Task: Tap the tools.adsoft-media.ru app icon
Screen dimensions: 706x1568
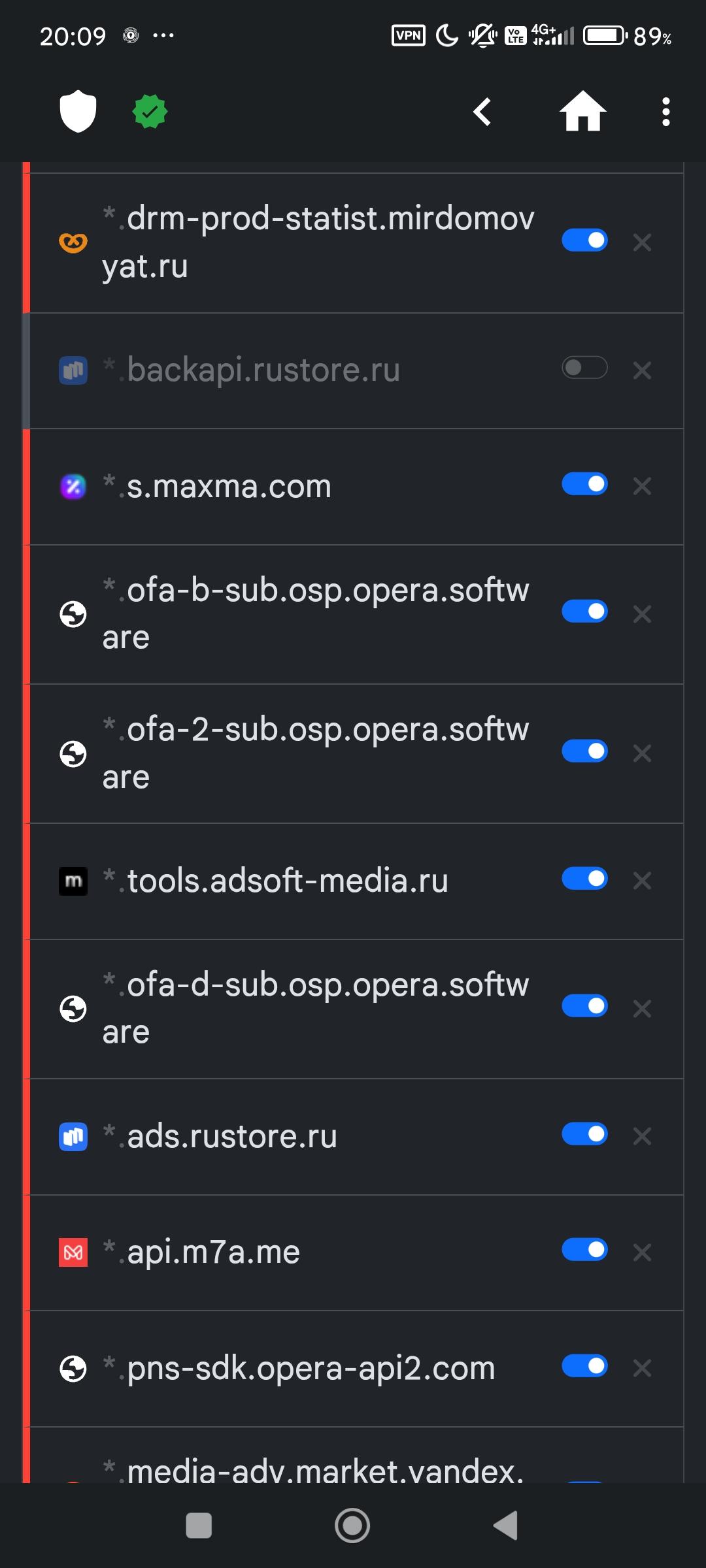Action: 73,881
